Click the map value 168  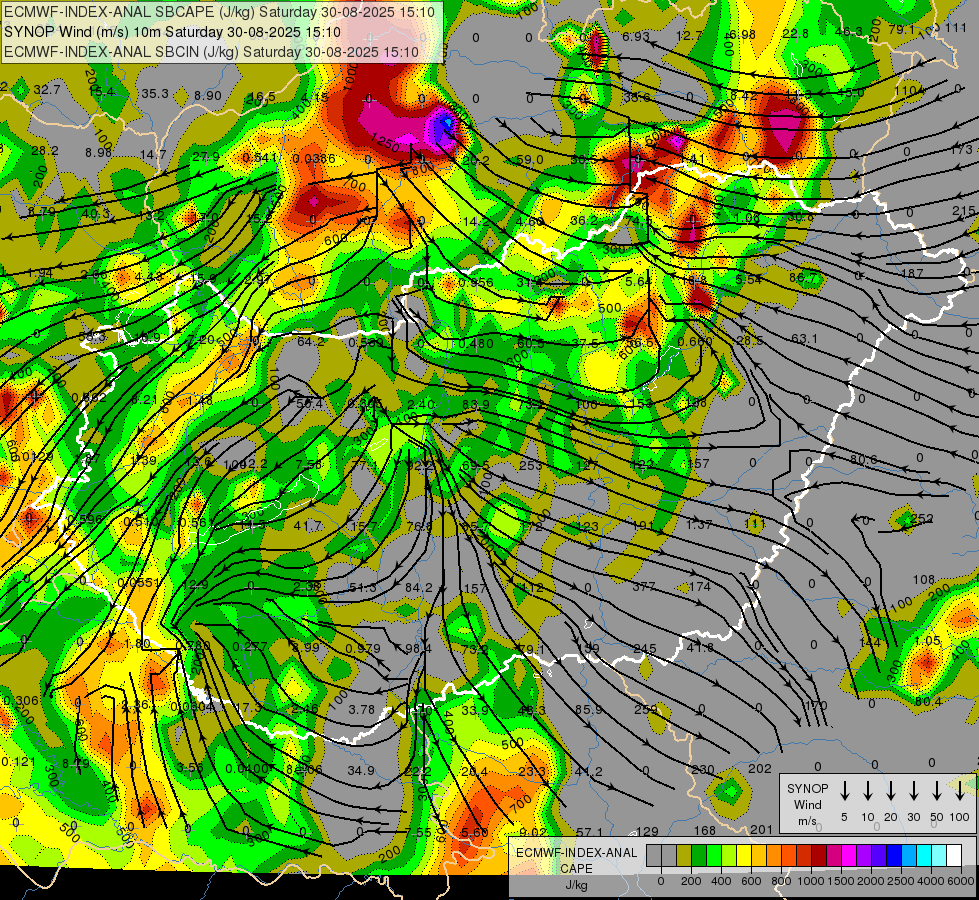704,830
